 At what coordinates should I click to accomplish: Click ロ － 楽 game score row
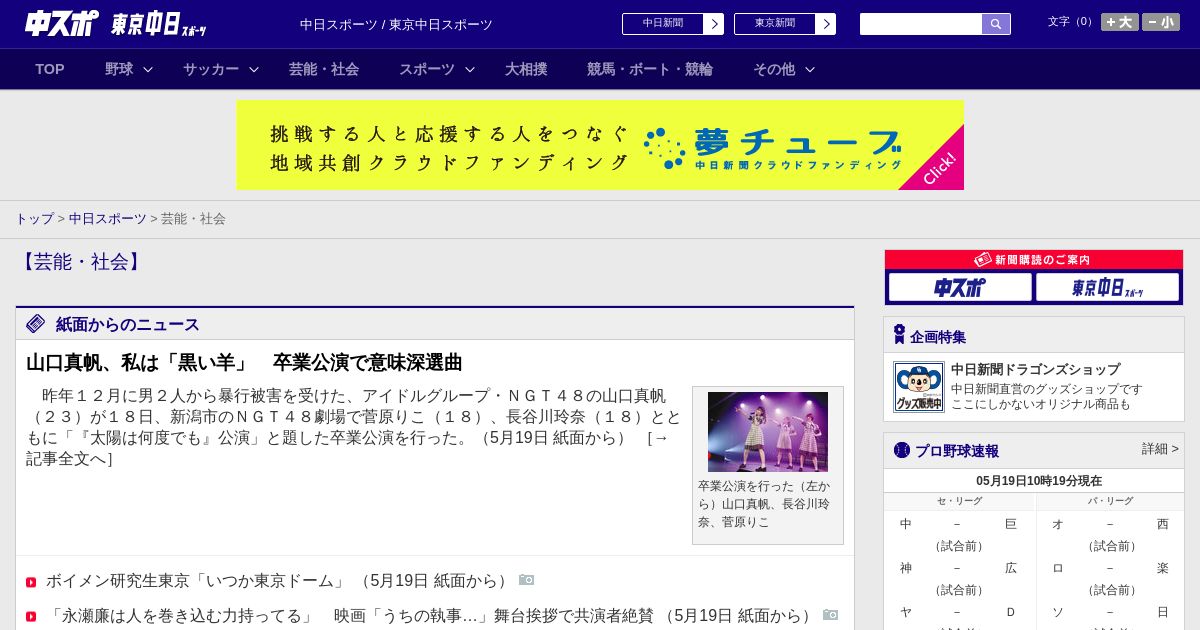click(x=1110, y=568)
